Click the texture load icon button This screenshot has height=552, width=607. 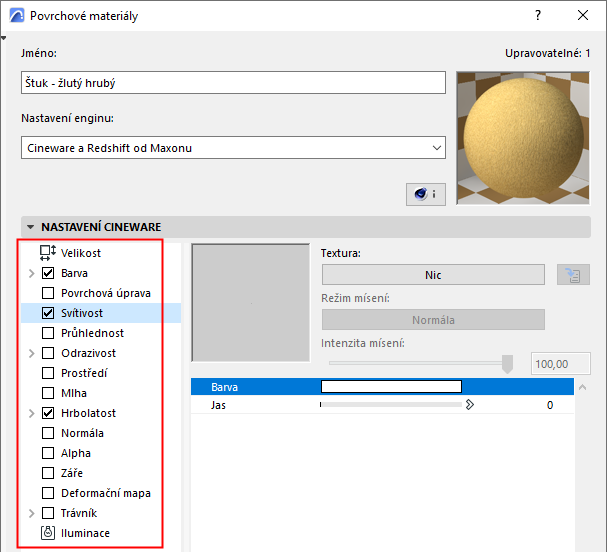[573, 275]
